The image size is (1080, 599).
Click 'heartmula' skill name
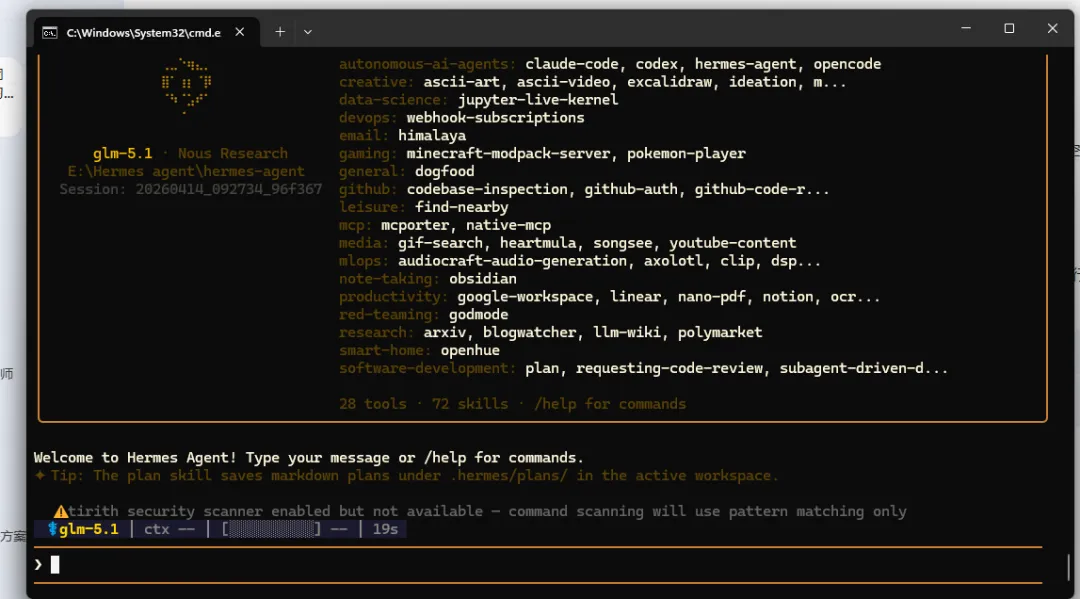(x=538, y=243)
